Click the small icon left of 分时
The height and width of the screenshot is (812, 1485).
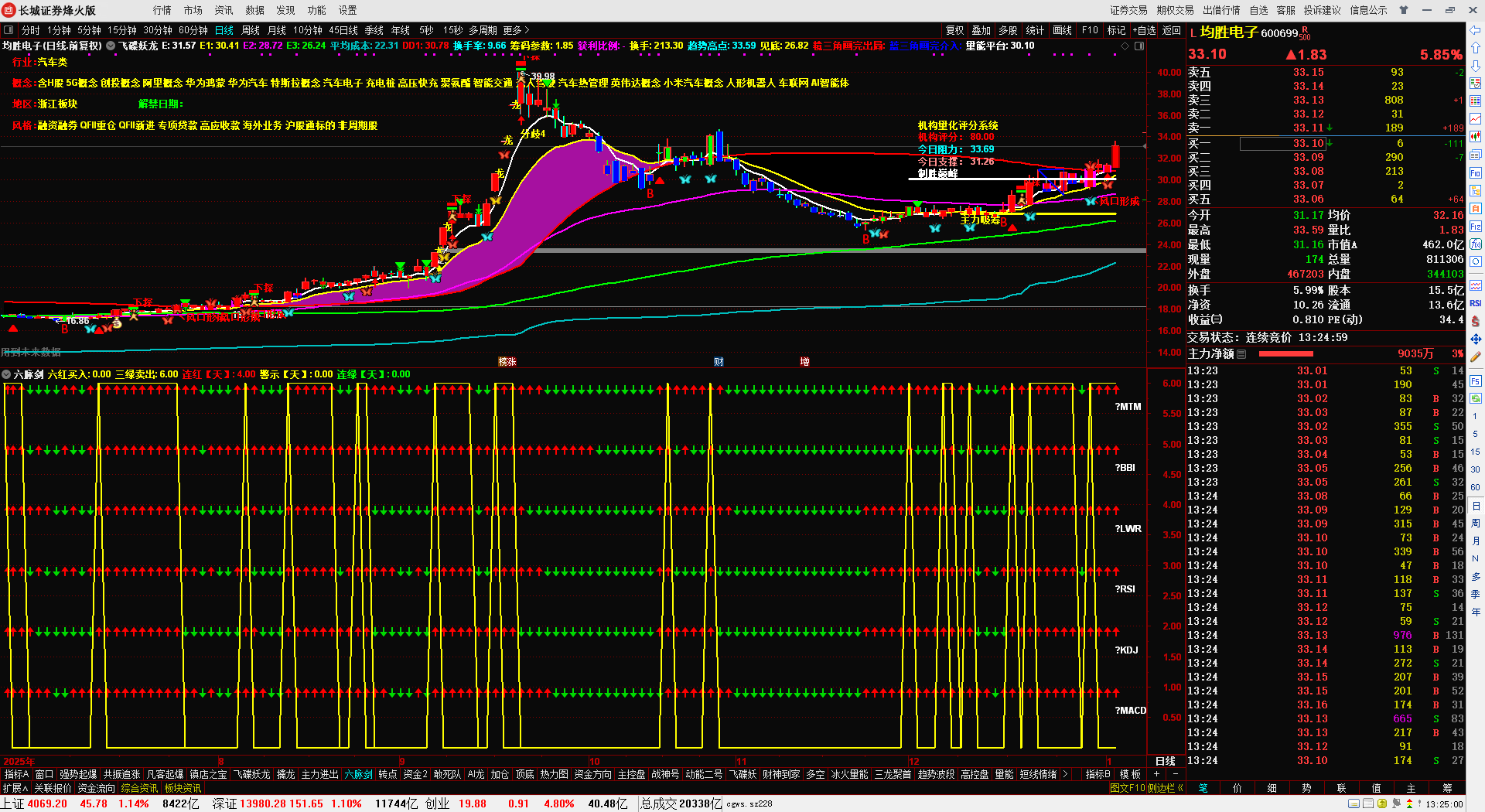click(9, 30)
